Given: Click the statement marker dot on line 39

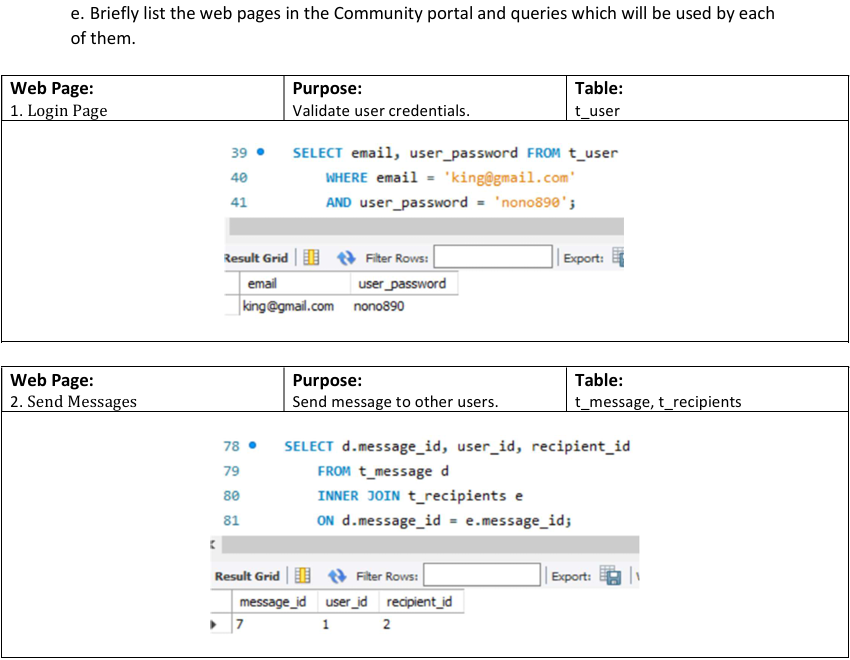Looking at the screenshot, I should [261, 153].
